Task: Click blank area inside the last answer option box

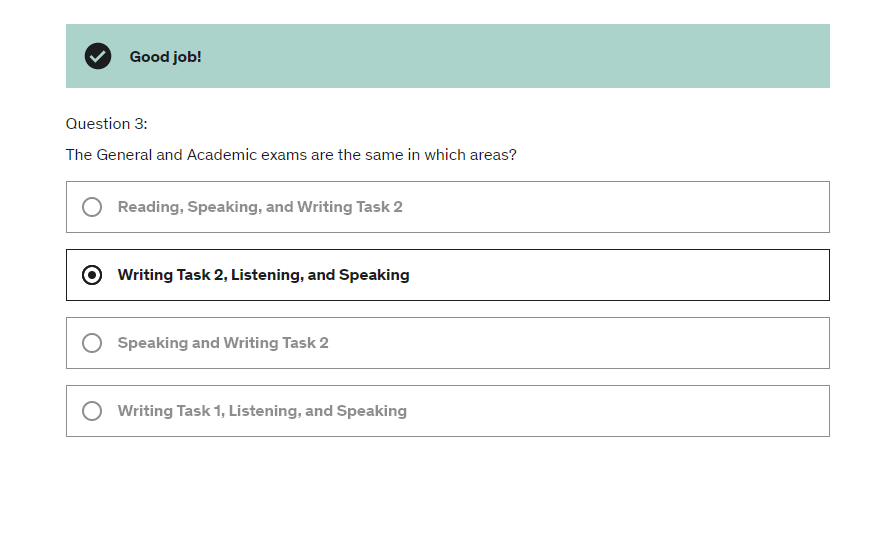Action: pos(620,411)
